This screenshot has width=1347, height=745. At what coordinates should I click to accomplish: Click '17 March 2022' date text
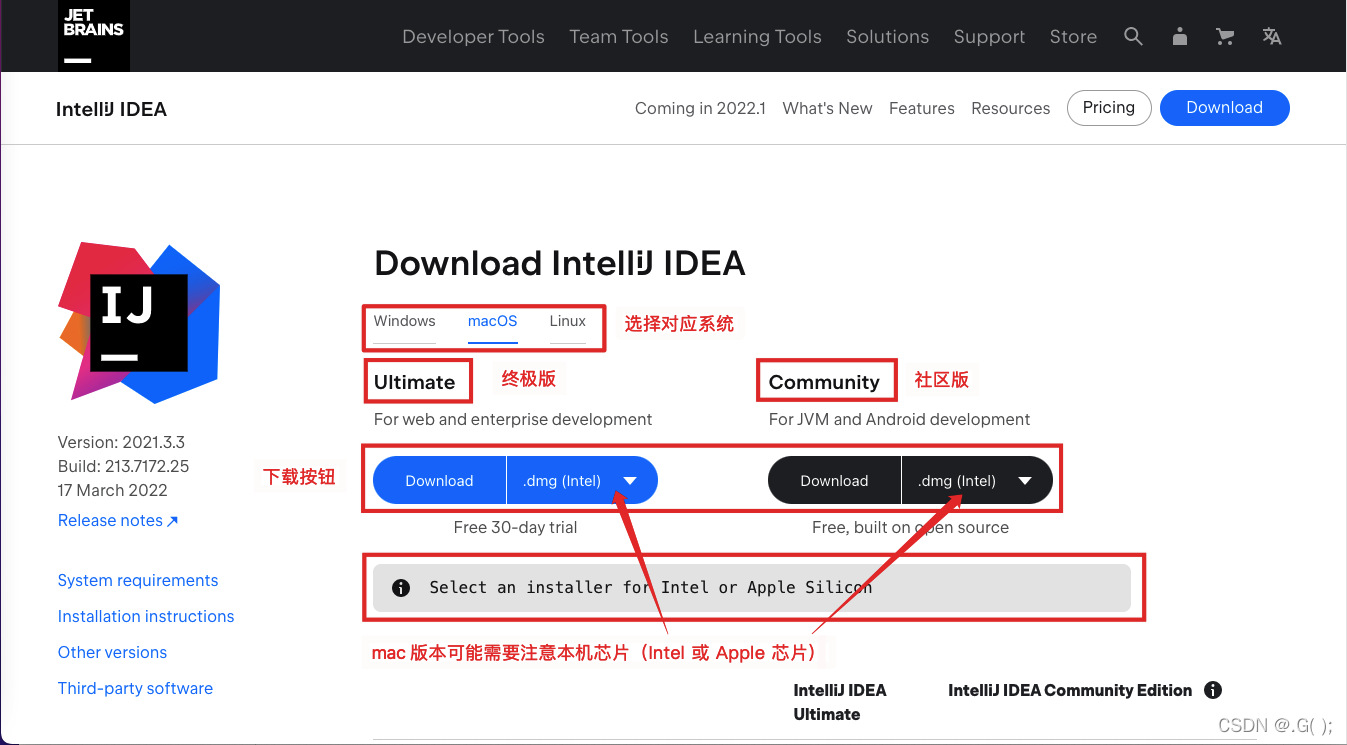click(112, 490)
